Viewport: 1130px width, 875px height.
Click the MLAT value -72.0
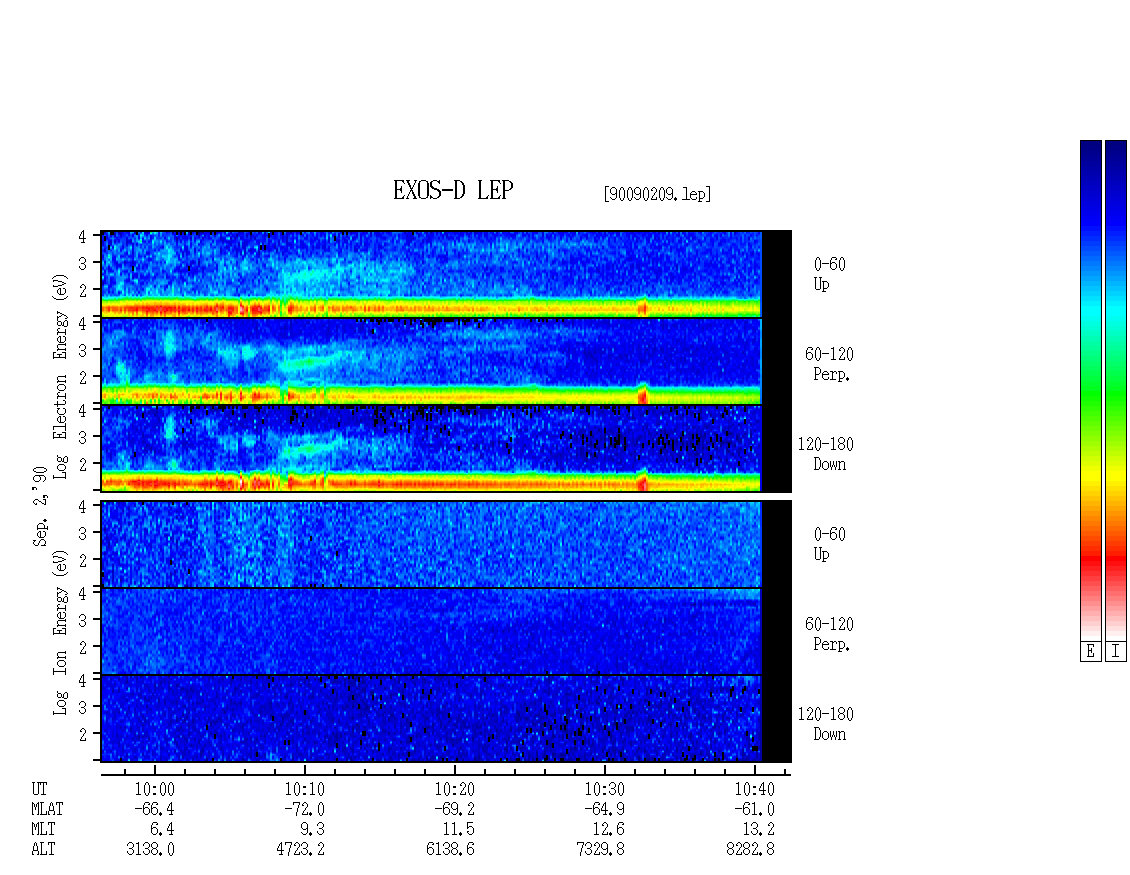(304, 809)
